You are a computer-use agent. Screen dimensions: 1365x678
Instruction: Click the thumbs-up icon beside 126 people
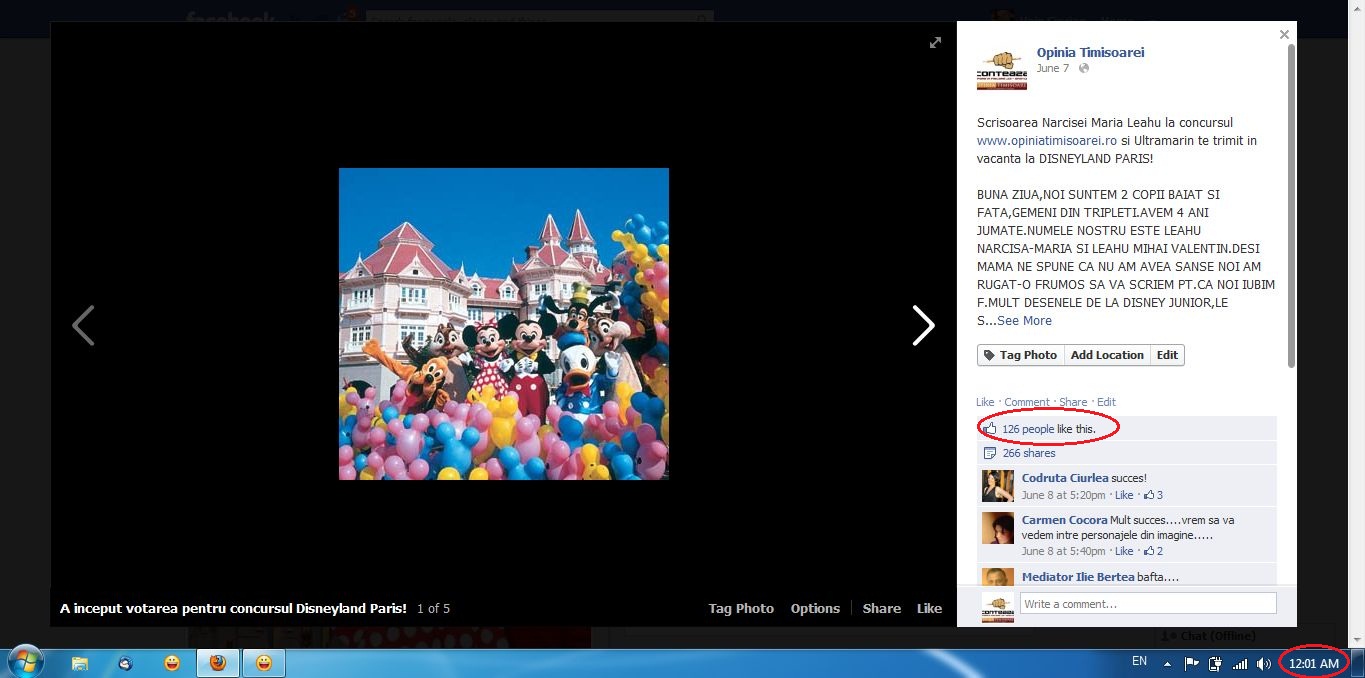click(x=990, y=428)
